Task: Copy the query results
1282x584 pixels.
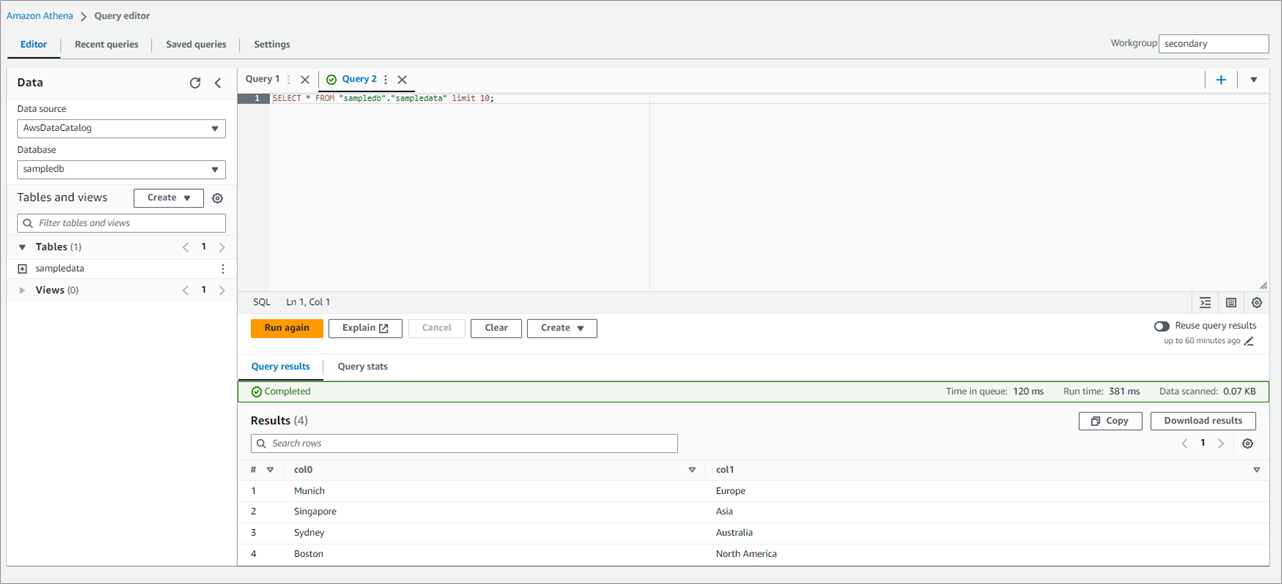Action: click(1110, 421)
